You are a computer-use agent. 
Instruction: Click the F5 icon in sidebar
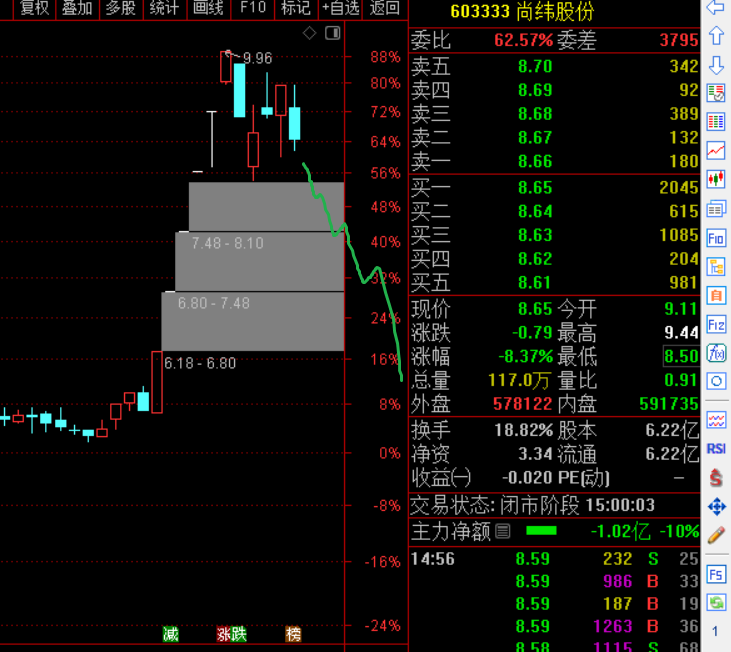click(x=716, y=574)
